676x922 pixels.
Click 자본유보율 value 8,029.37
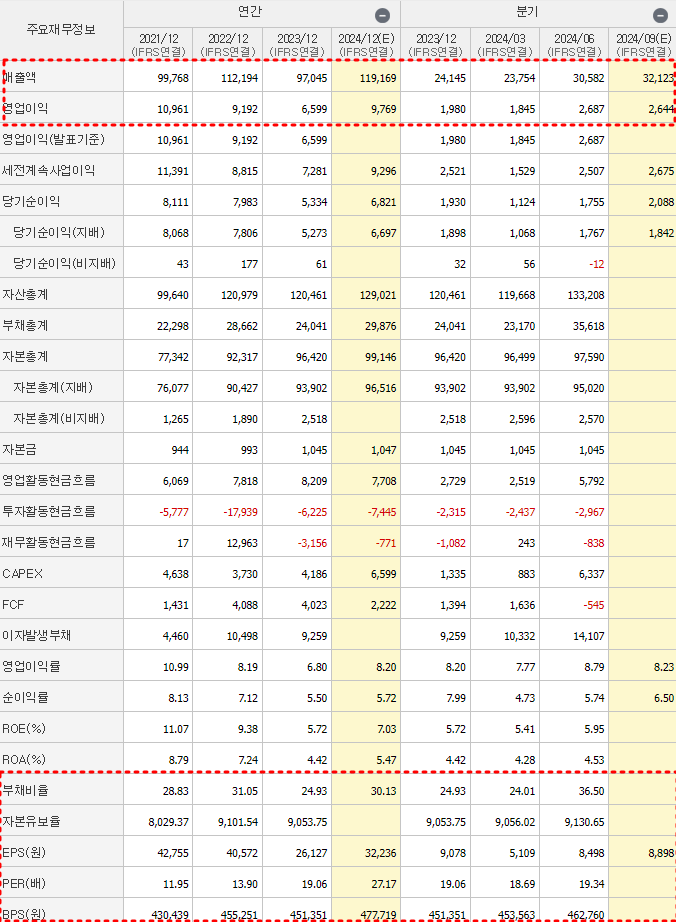click(168, 823)
